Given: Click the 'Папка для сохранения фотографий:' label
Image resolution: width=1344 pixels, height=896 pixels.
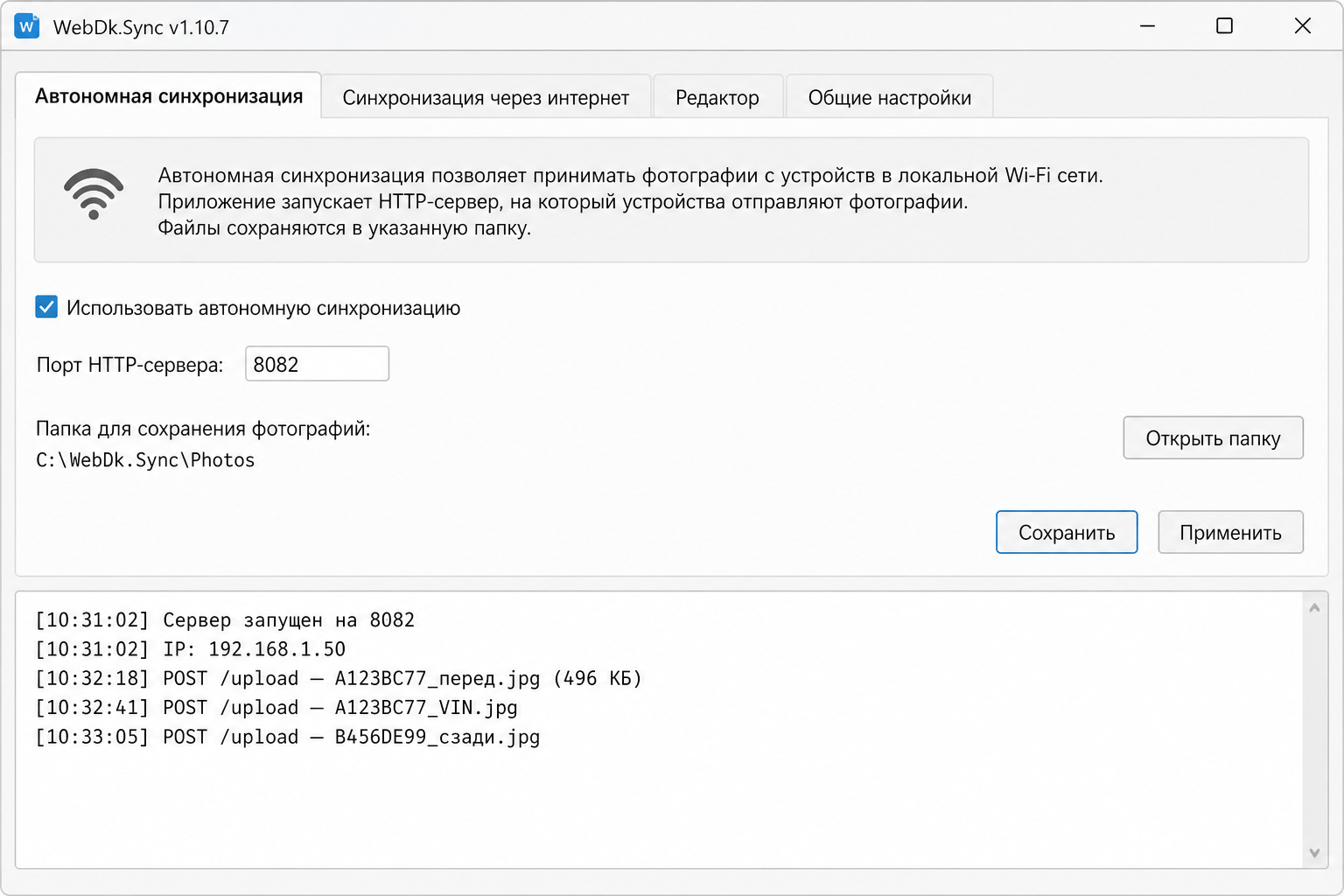Looking at the screenshot, I should (x=203, y=429).
